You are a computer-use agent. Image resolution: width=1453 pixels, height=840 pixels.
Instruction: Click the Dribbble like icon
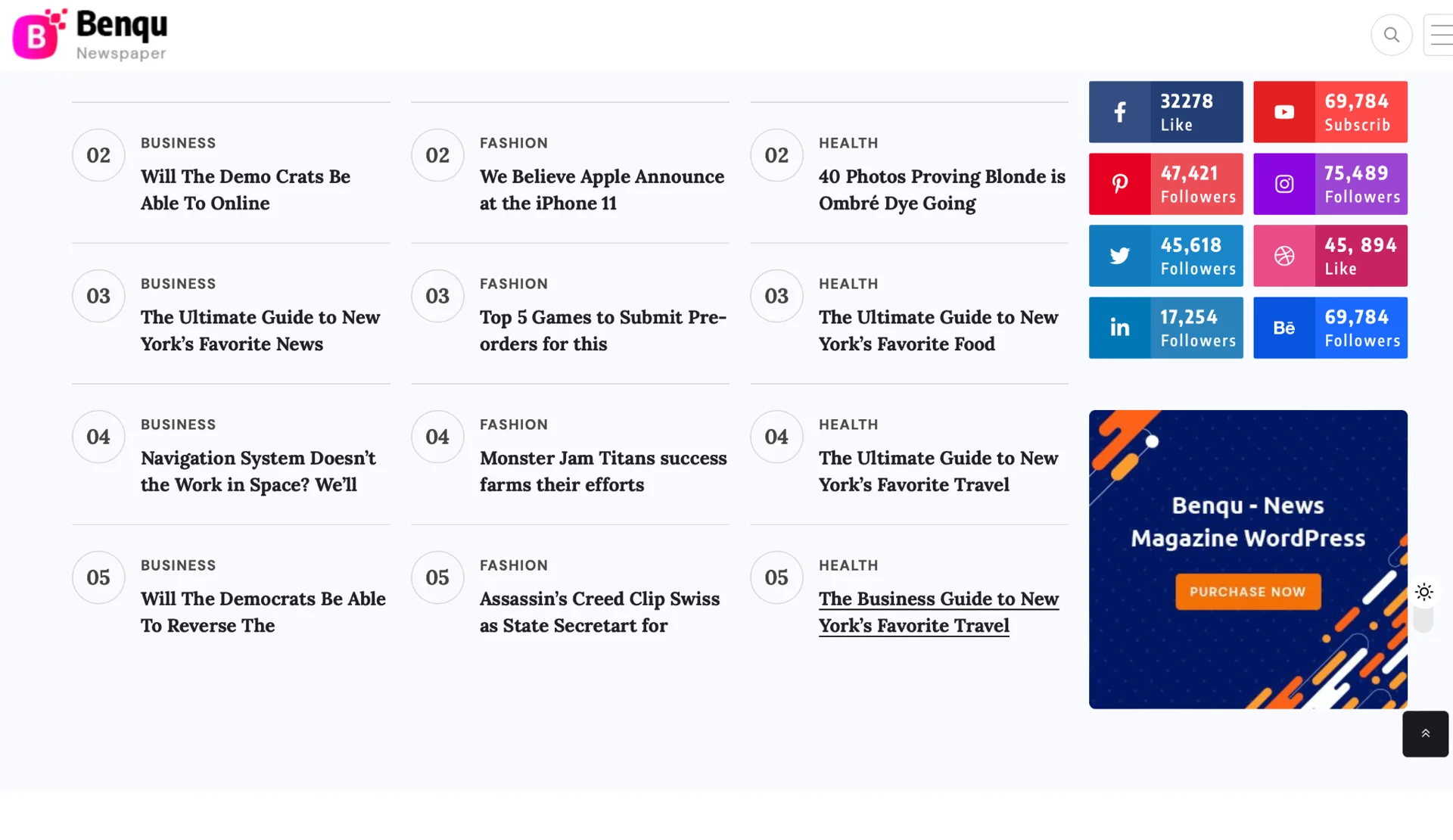pos(1283,256)
